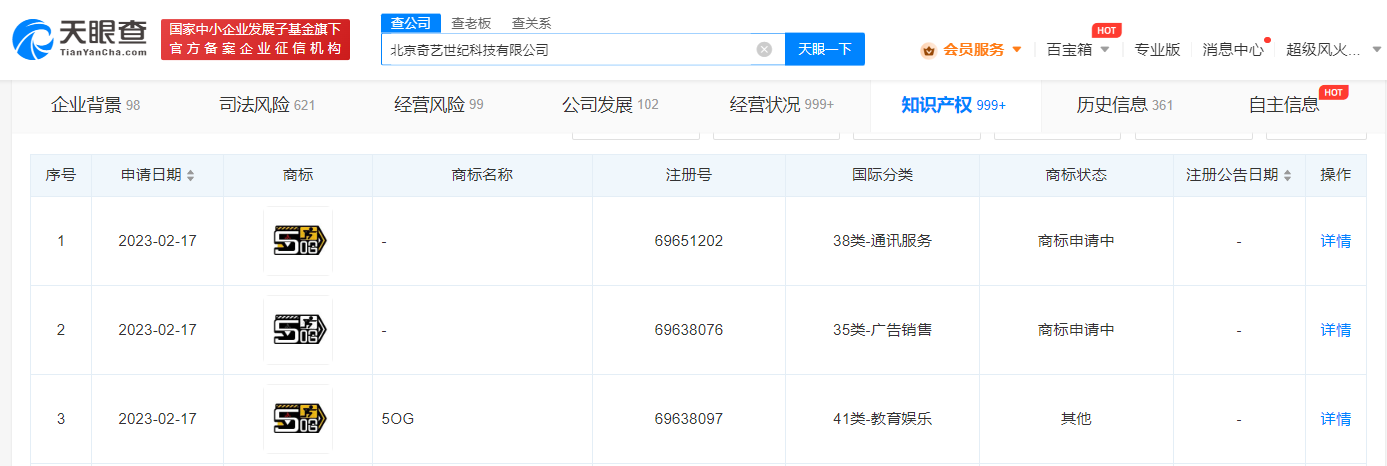Open 详情 for the 5OG trademark
Screen dimensions: 1387x466
click(x=1335, y=419)
